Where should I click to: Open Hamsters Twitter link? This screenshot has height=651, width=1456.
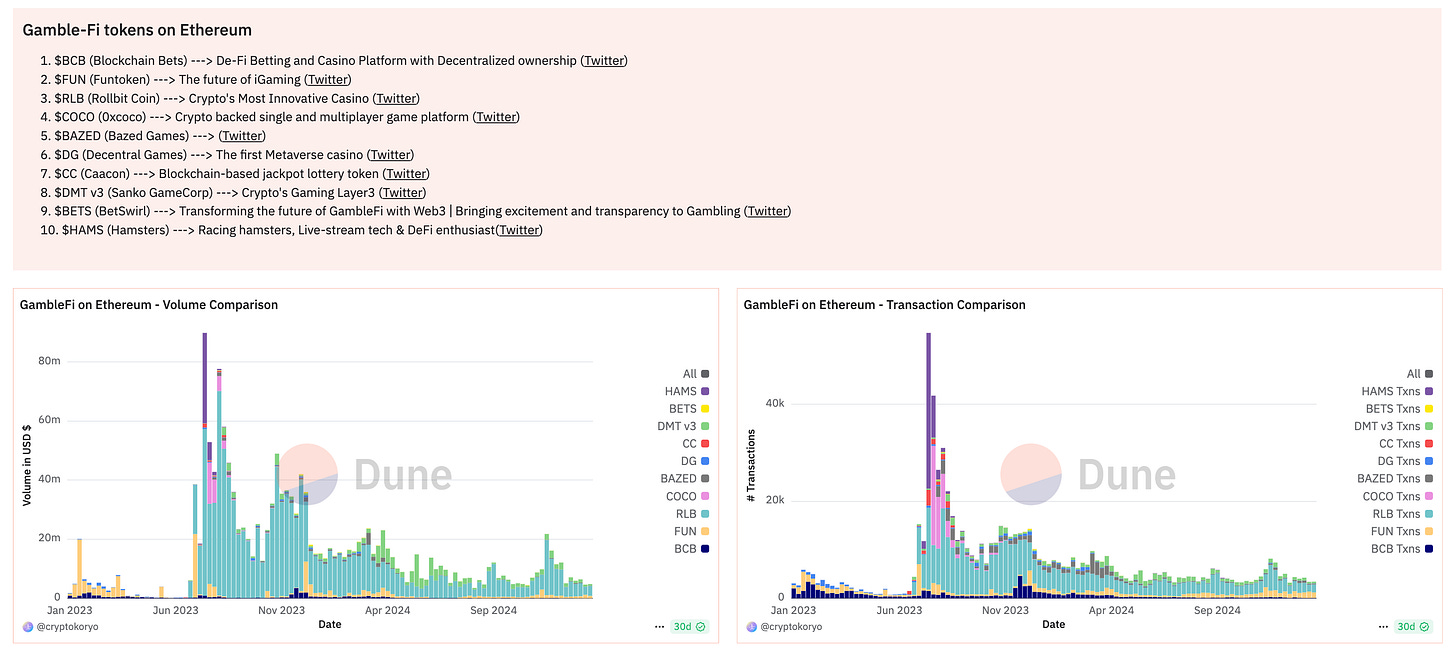(x=520, y=230)
